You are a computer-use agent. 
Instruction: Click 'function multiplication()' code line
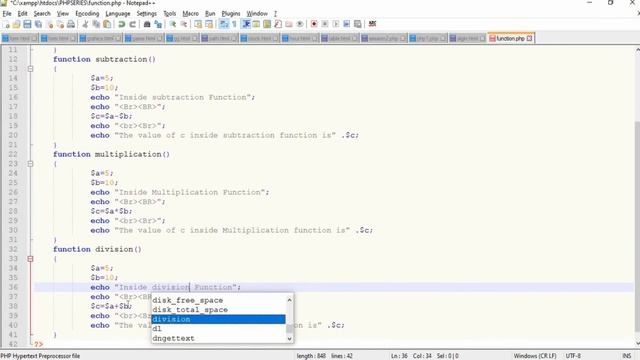pyautogui.click(x=111, y=154)
